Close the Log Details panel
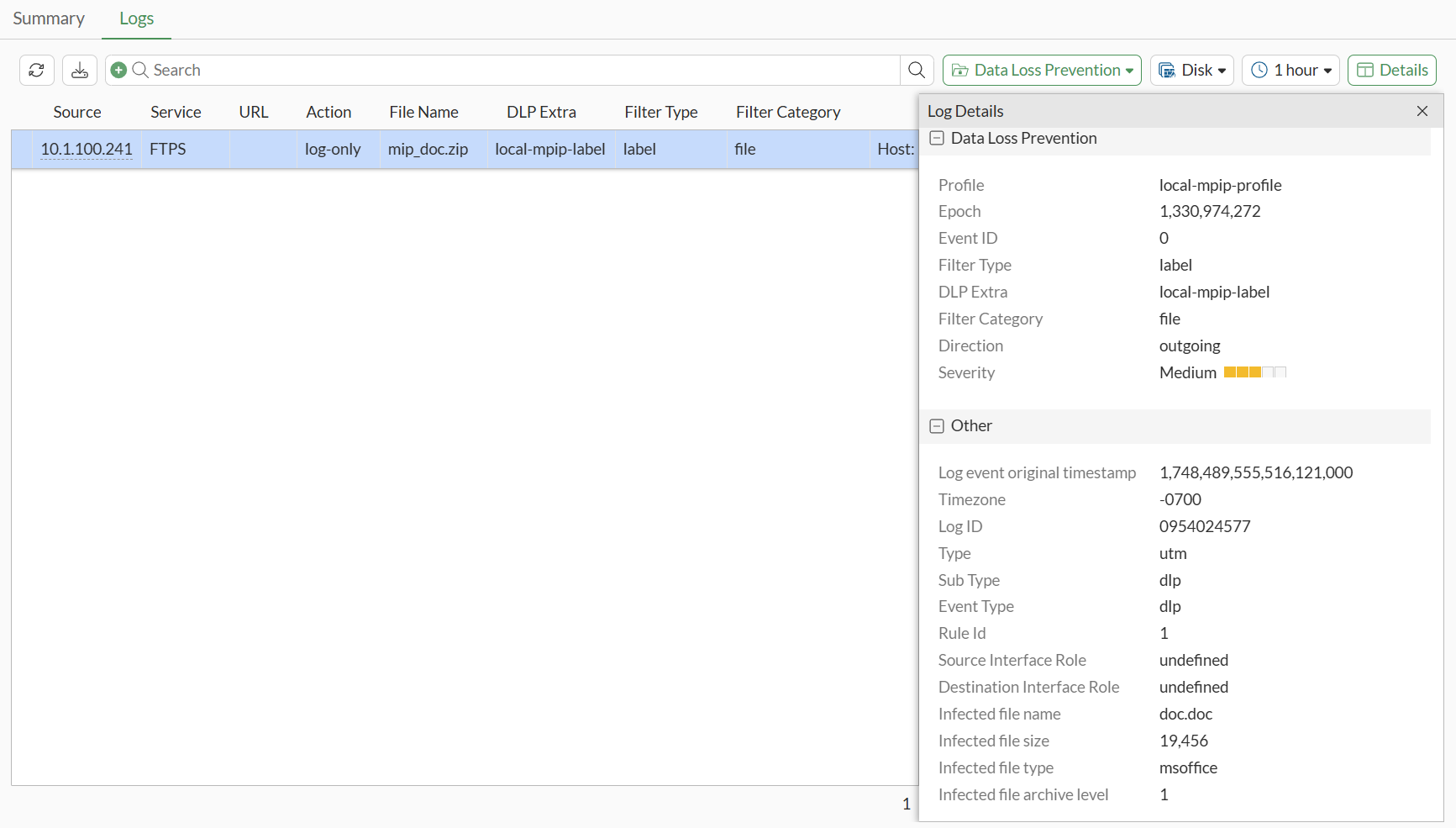The image size is (1456, 828). (x=1422, y=111)
